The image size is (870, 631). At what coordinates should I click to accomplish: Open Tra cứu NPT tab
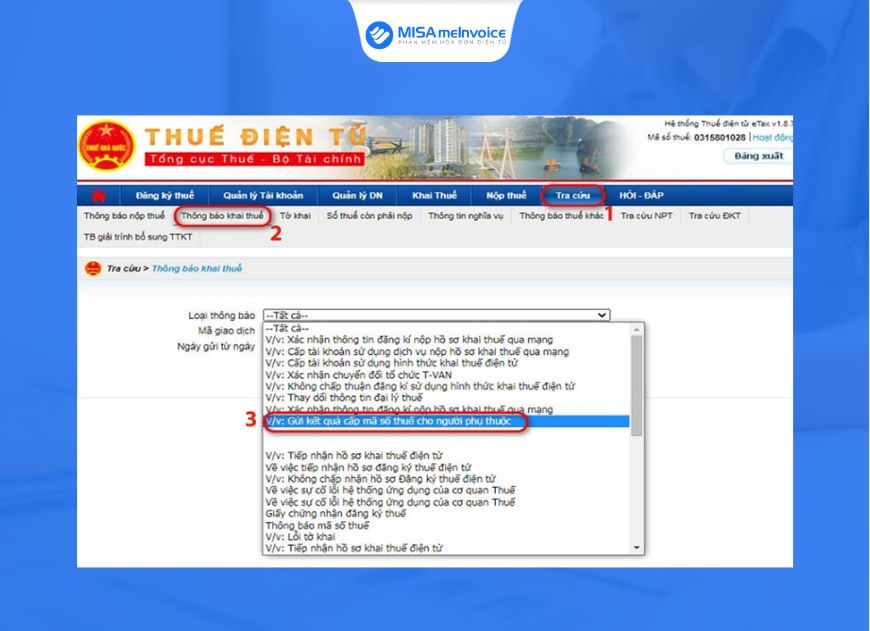646,216
